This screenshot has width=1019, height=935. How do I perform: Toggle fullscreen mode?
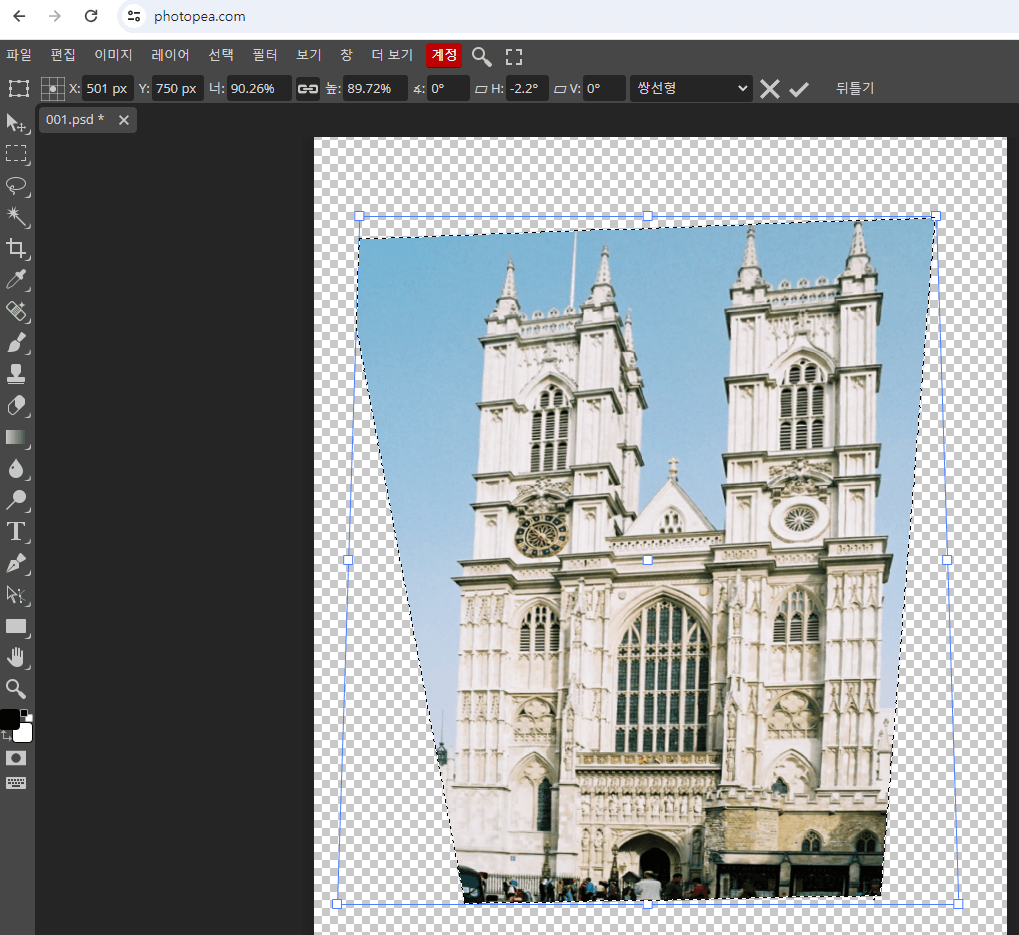click(x=513, y=57)
